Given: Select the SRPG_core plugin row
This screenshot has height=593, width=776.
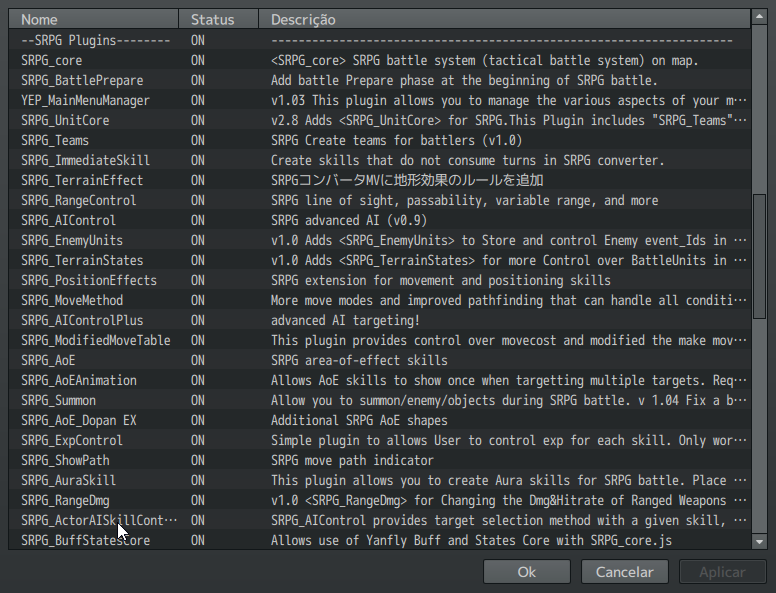Looking at the screenshot, I should point(380,60).
